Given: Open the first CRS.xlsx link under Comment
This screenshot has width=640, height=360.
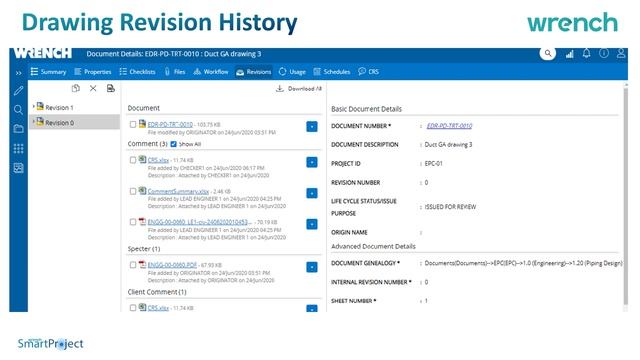Looking at the screenshot, I should point(158,160).
